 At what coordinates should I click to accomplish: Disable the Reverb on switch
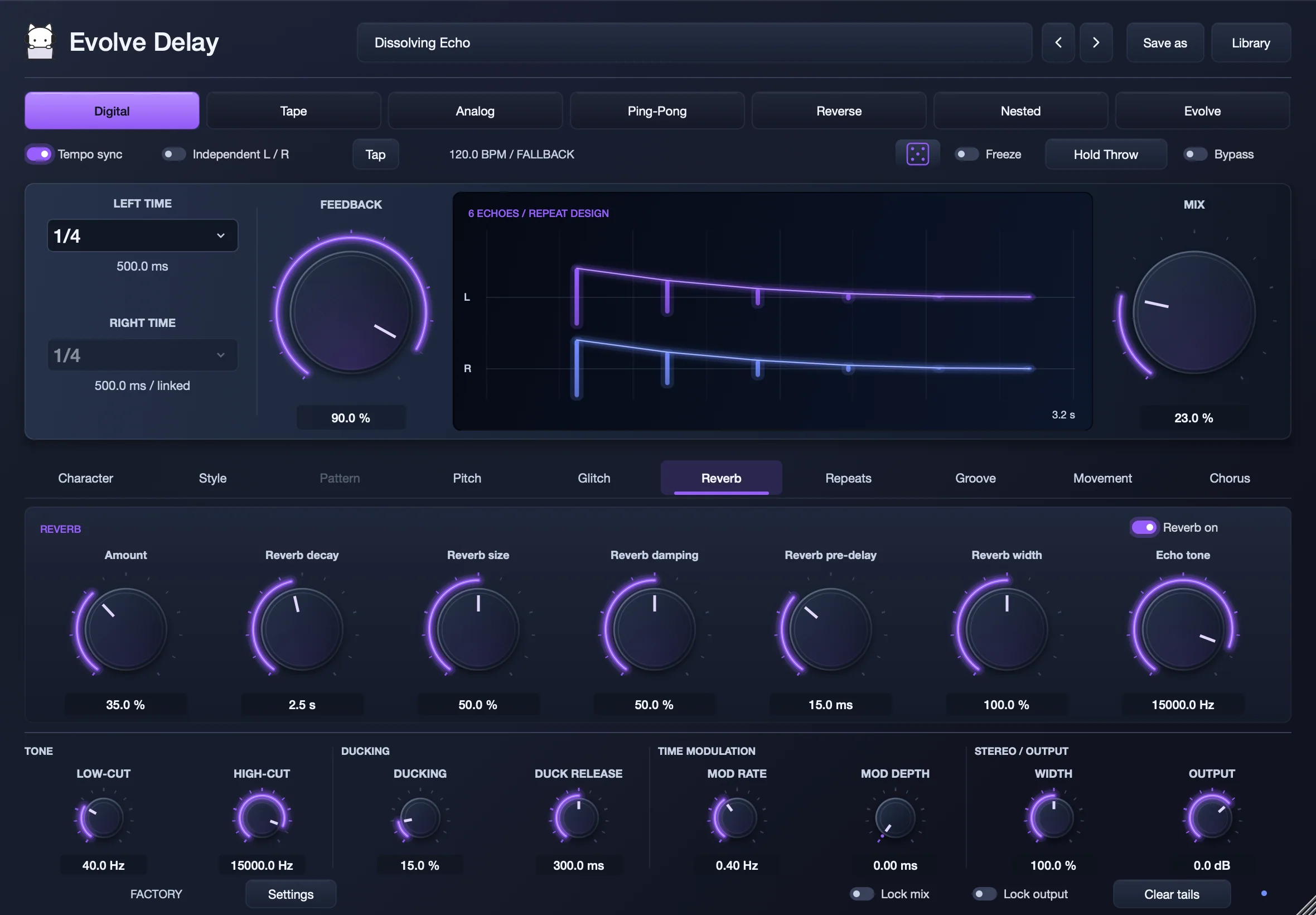(1144, 527)
